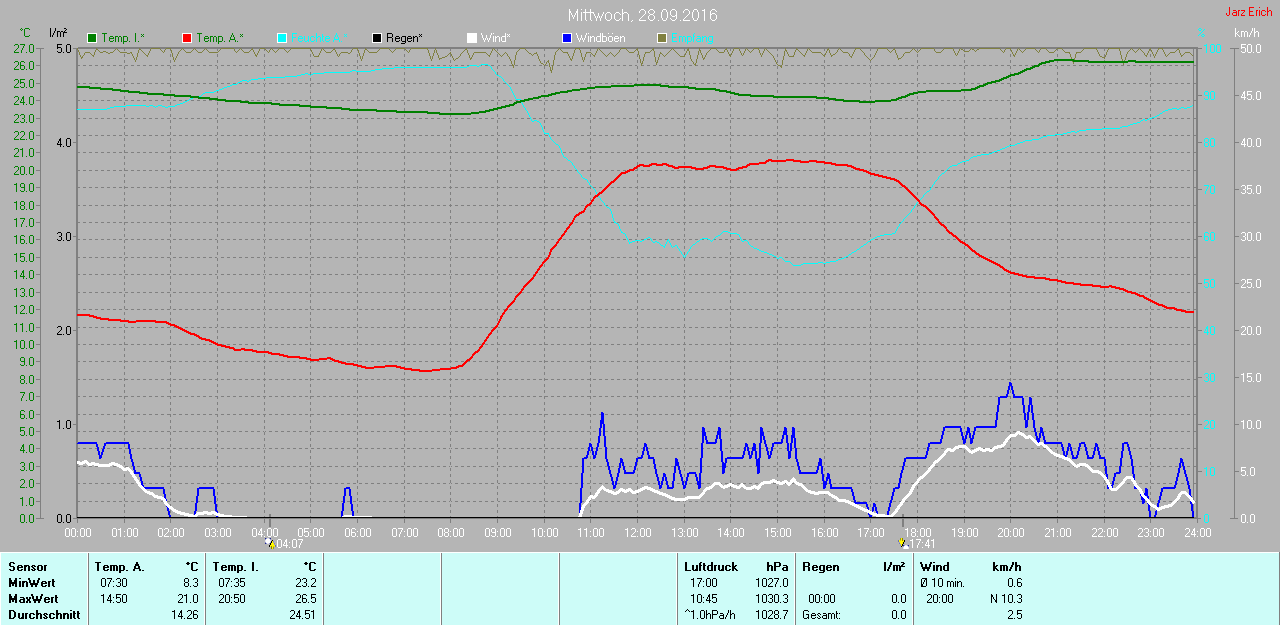Click the '1030.3' maximum pressure value
This screenshot has width=1280, height=625.
tap(771, 599)
